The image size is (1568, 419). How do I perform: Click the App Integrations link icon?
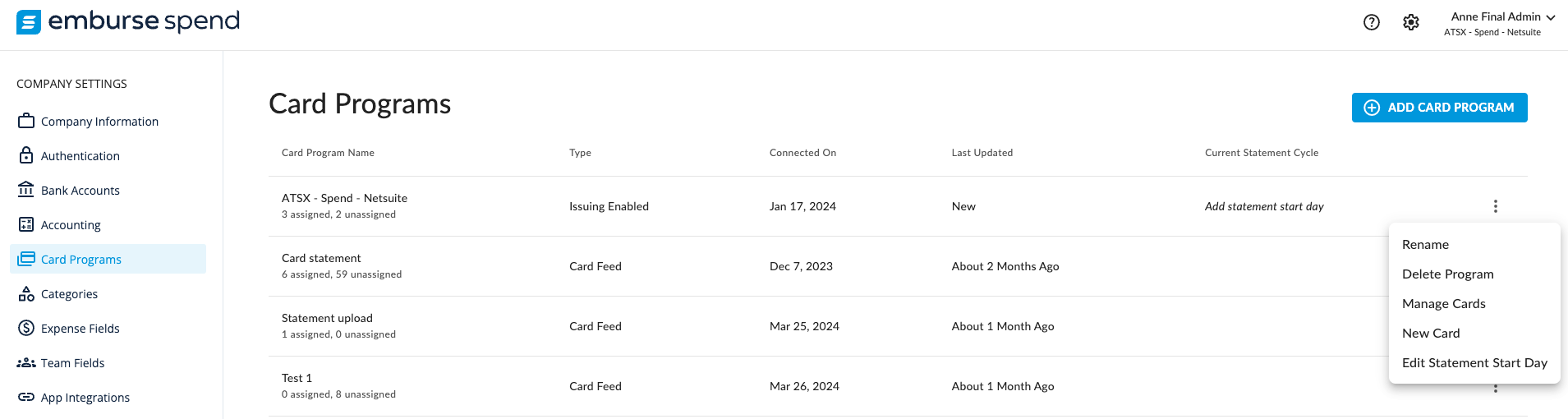(x=26, y=397)
